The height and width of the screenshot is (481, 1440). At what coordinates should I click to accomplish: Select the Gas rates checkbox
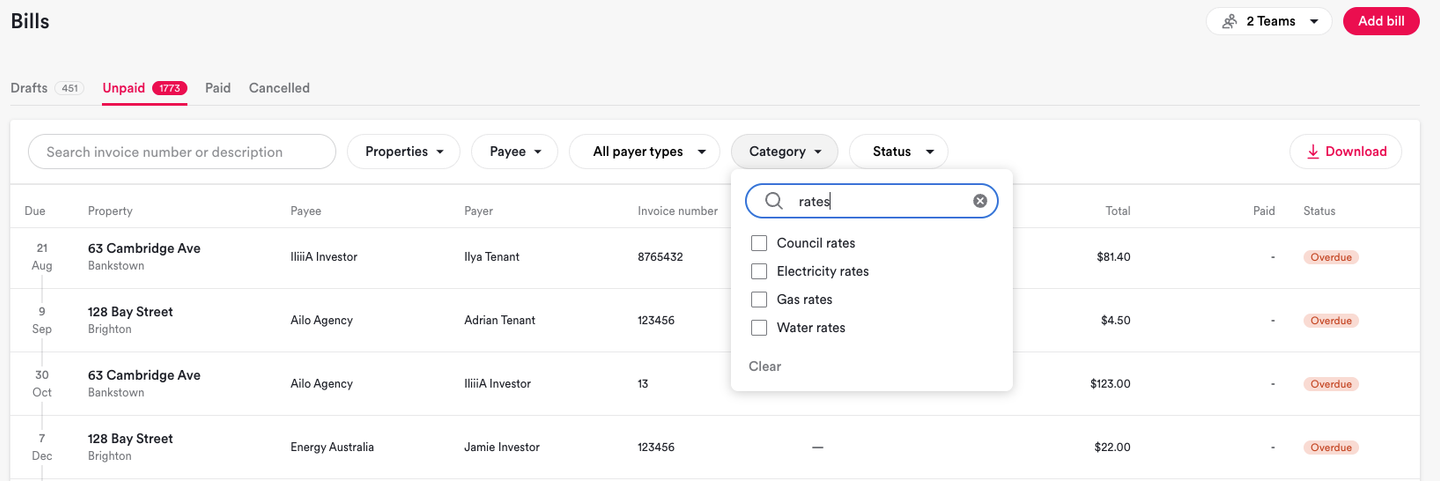coord(759,299)
